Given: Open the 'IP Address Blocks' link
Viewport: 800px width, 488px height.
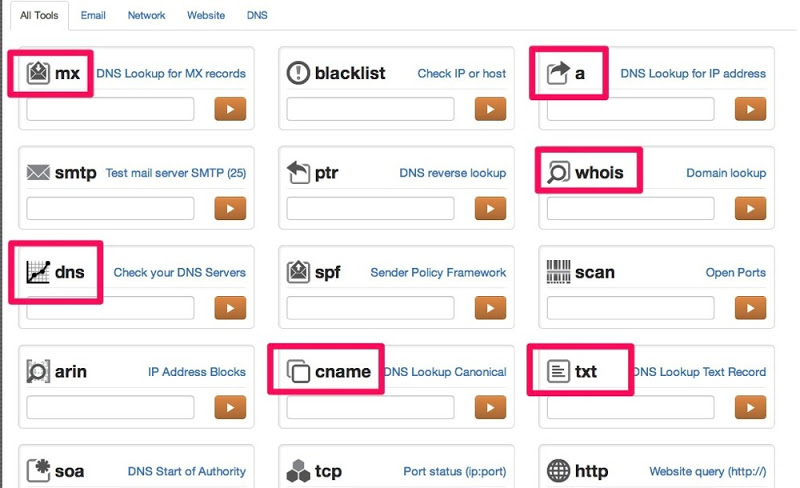Looking at the screenshot, I should pos(197,372).
